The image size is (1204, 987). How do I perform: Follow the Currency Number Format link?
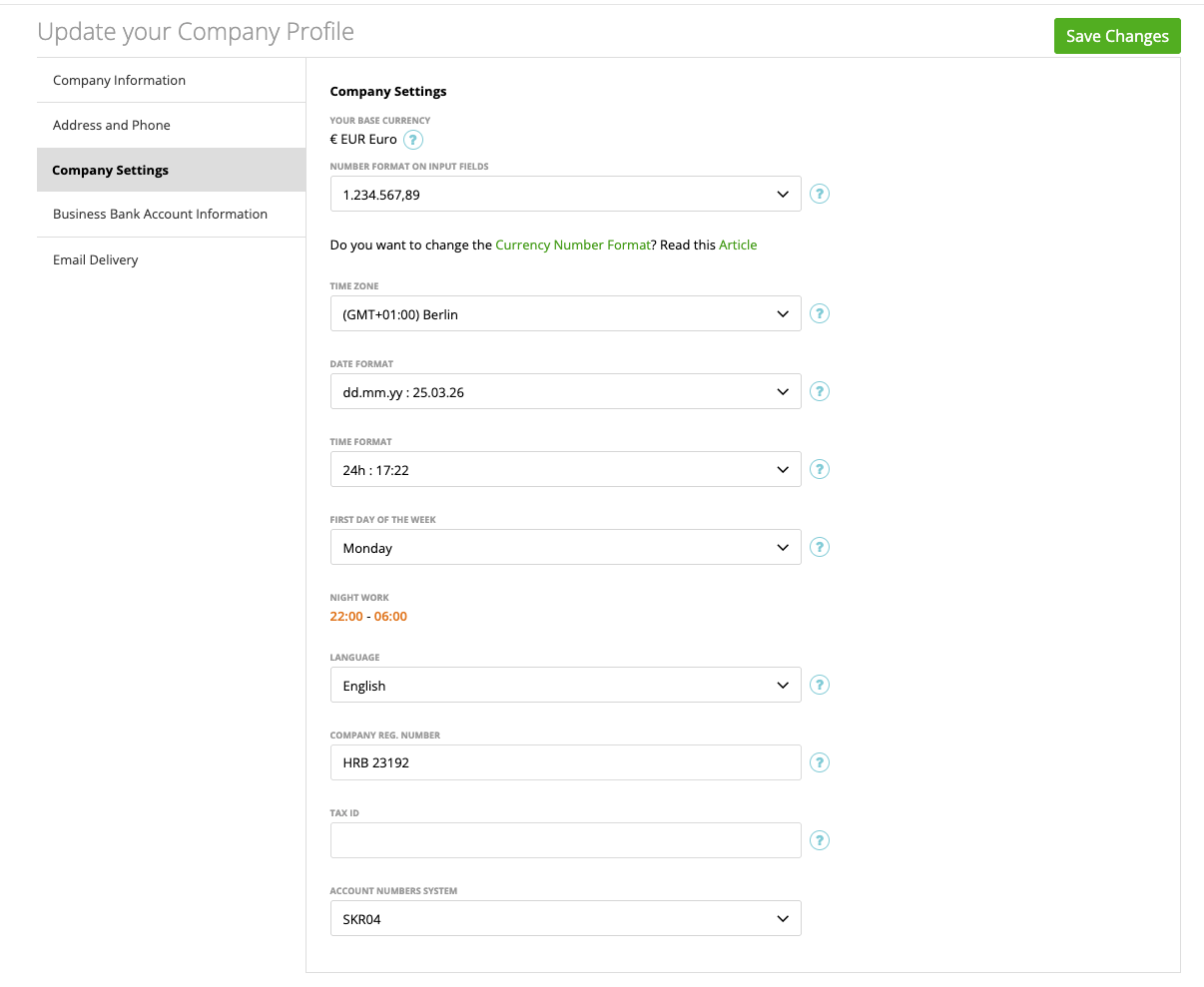tap(573, 245)
